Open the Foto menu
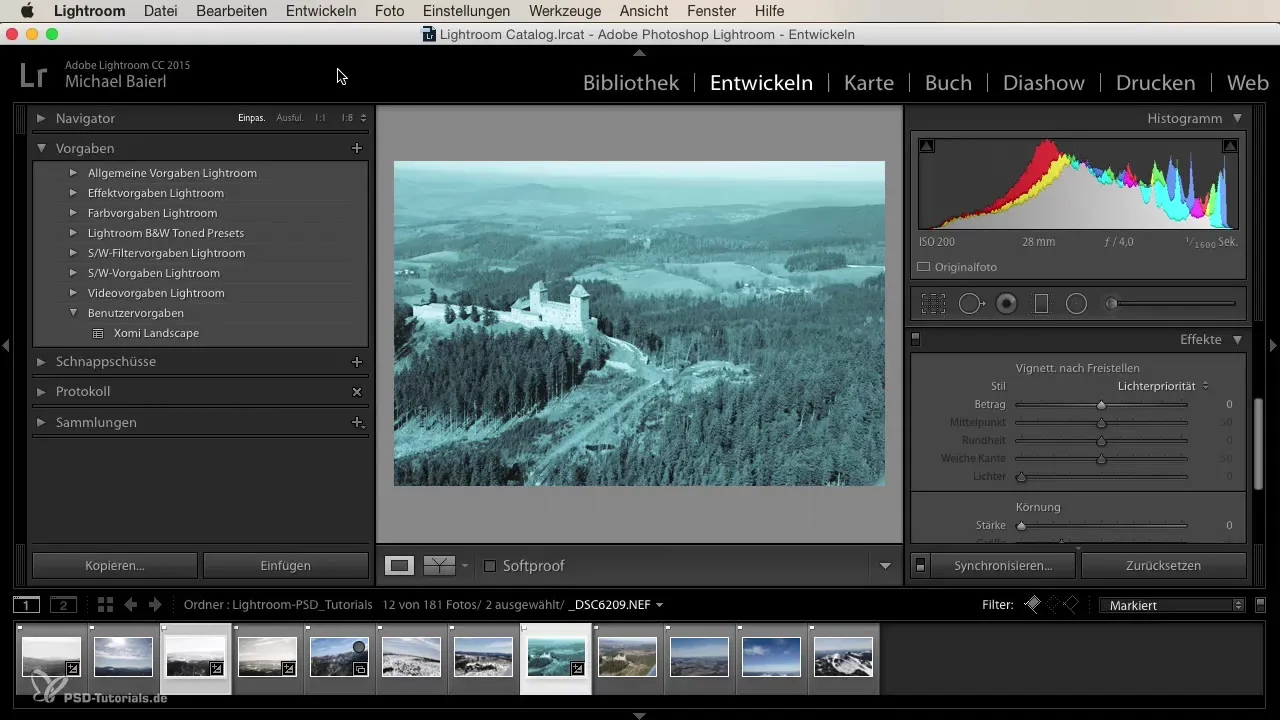This screenshot has width=1280, height=720. tap(389, 11)
